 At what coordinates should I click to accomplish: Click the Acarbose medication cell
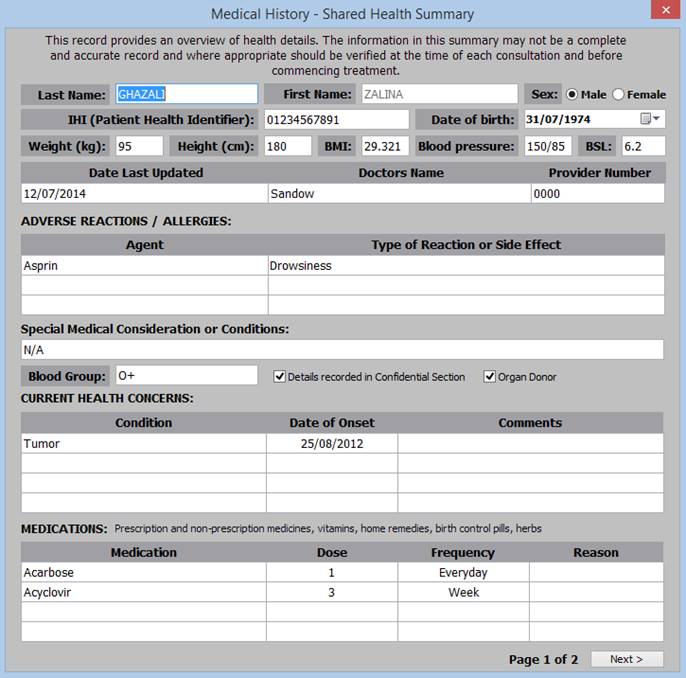[143, 573]
